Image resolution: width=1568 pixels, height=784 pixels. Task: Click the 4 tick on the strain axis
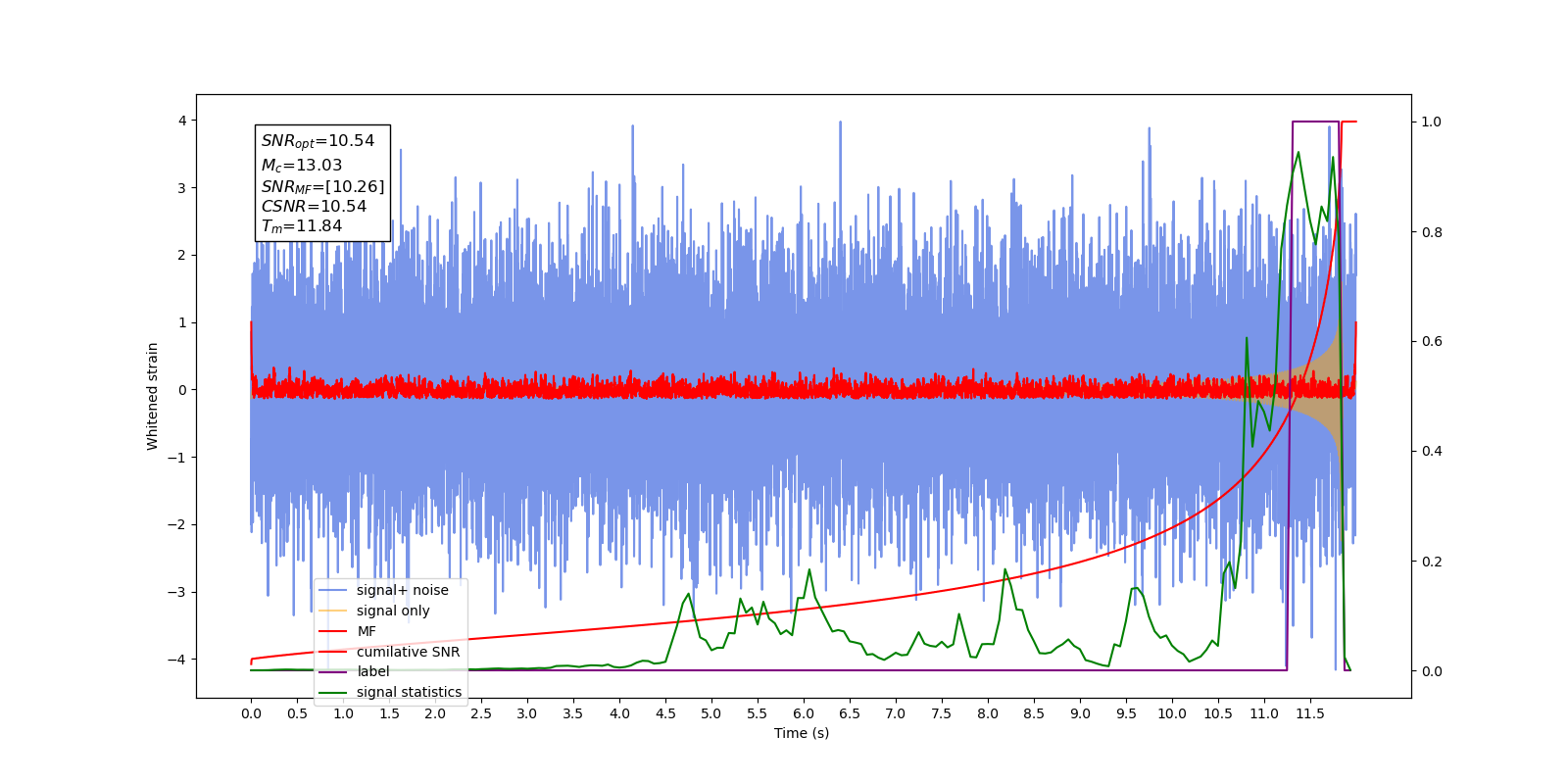(x=182, y=121)
